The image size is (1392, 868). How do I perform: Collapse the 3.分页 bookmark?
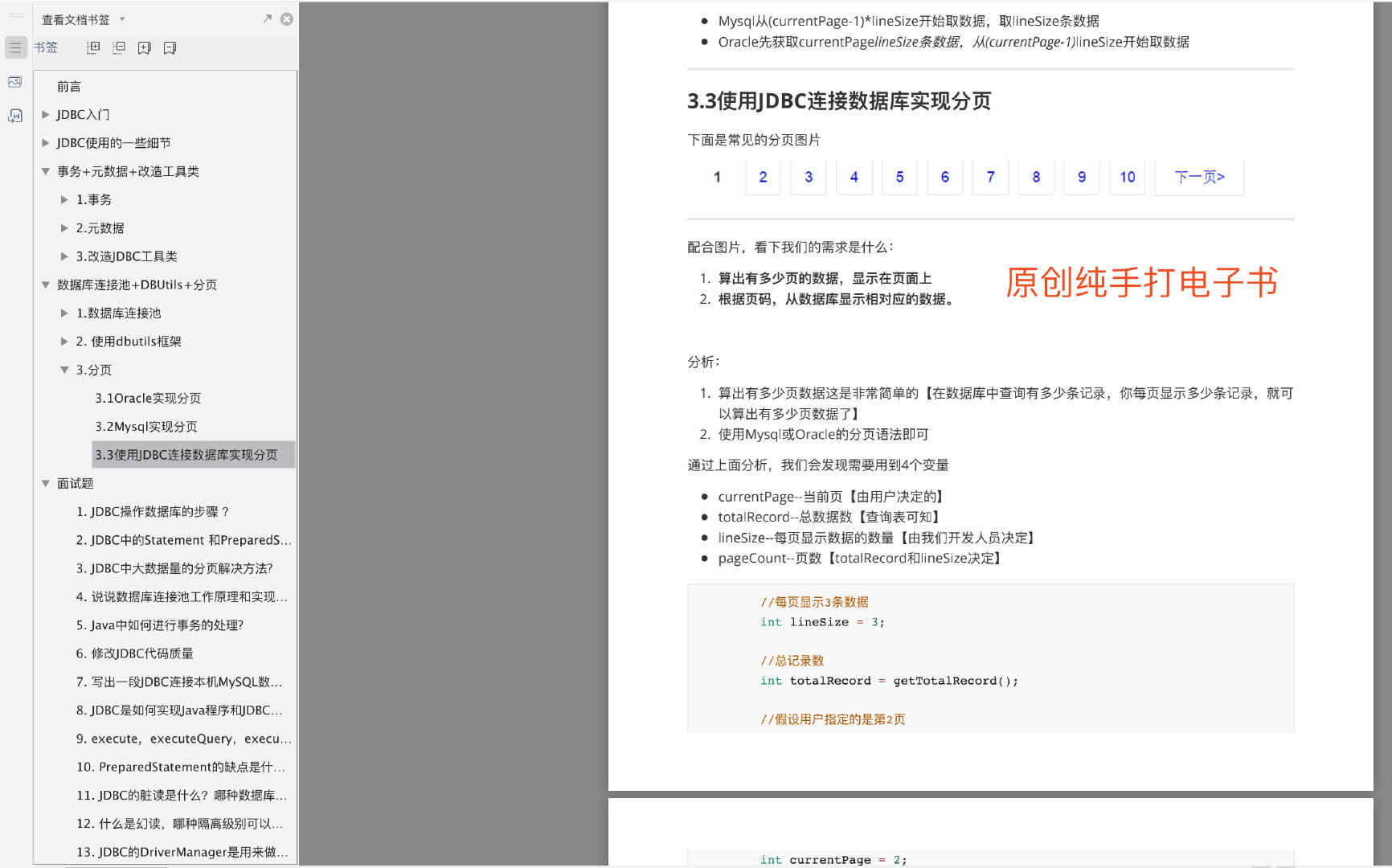pyautogui.click(x=64, y=370)
